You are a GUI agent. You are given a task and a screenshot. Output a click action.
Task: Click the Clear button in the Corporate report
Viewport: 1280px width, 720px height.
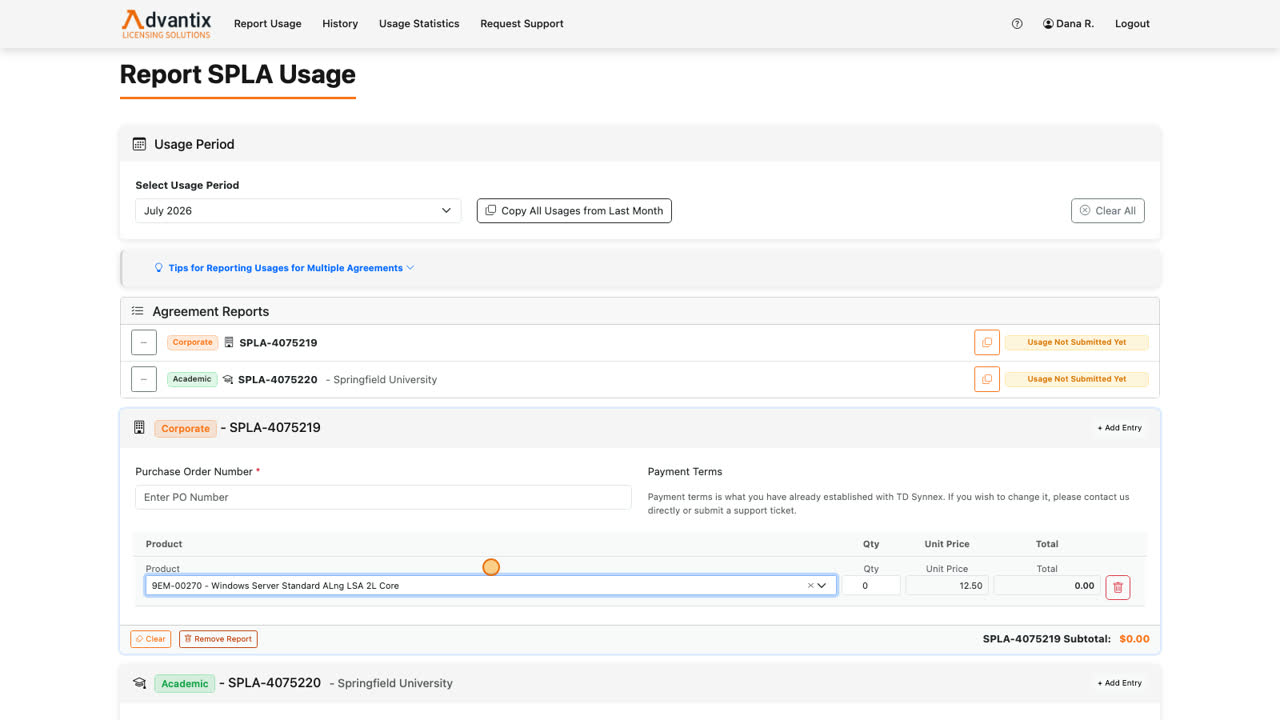(x=151, y=639)
